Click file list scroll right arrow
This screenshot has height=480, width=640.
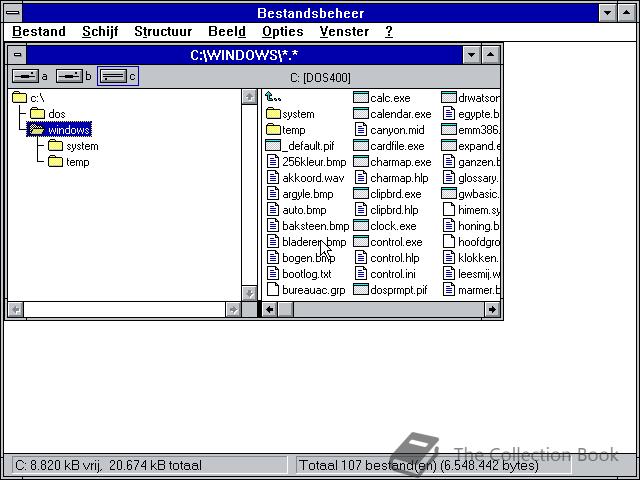tap(492, 310)
